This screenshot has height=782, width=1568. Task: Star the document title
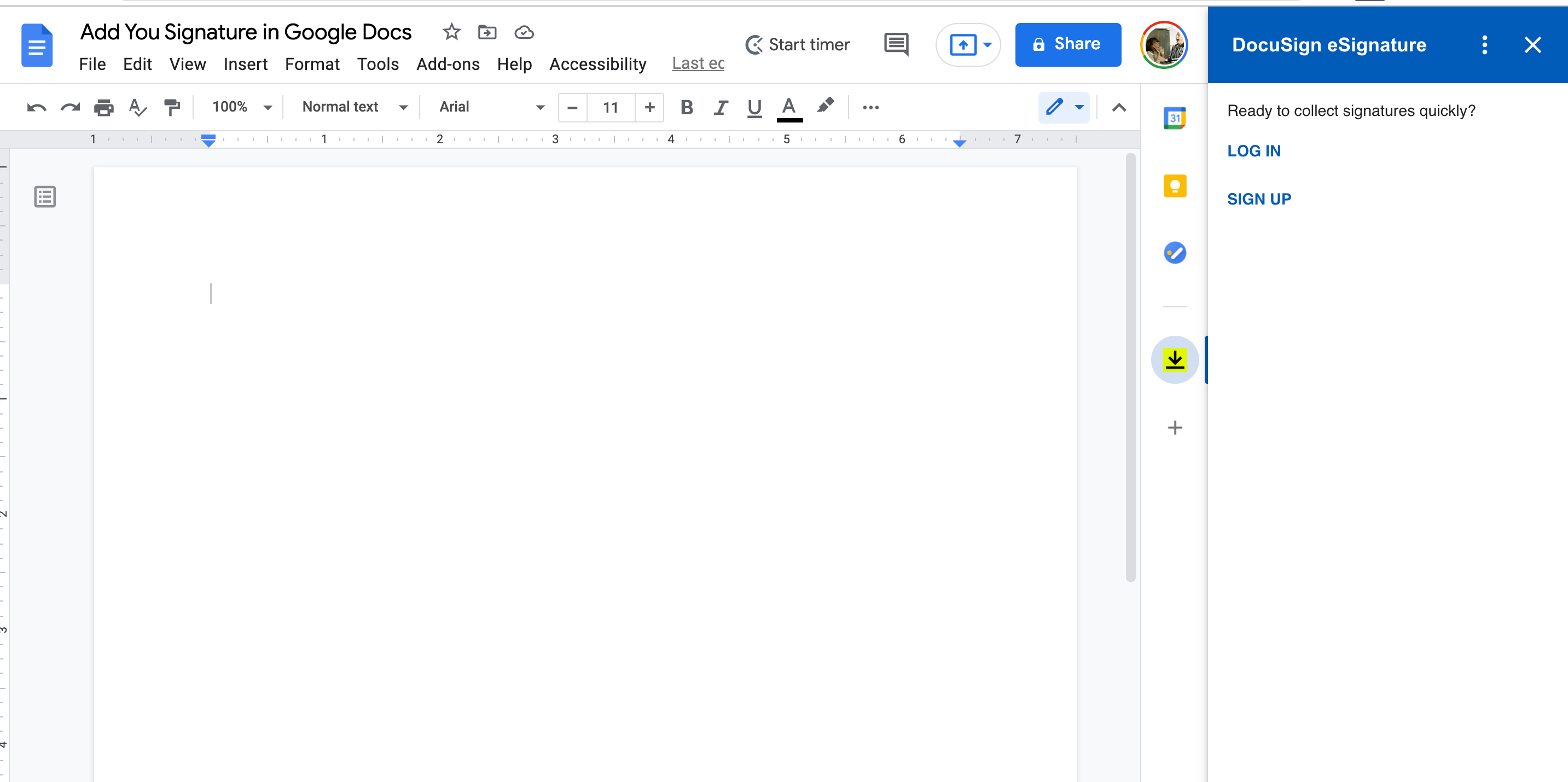click(451, 32)
